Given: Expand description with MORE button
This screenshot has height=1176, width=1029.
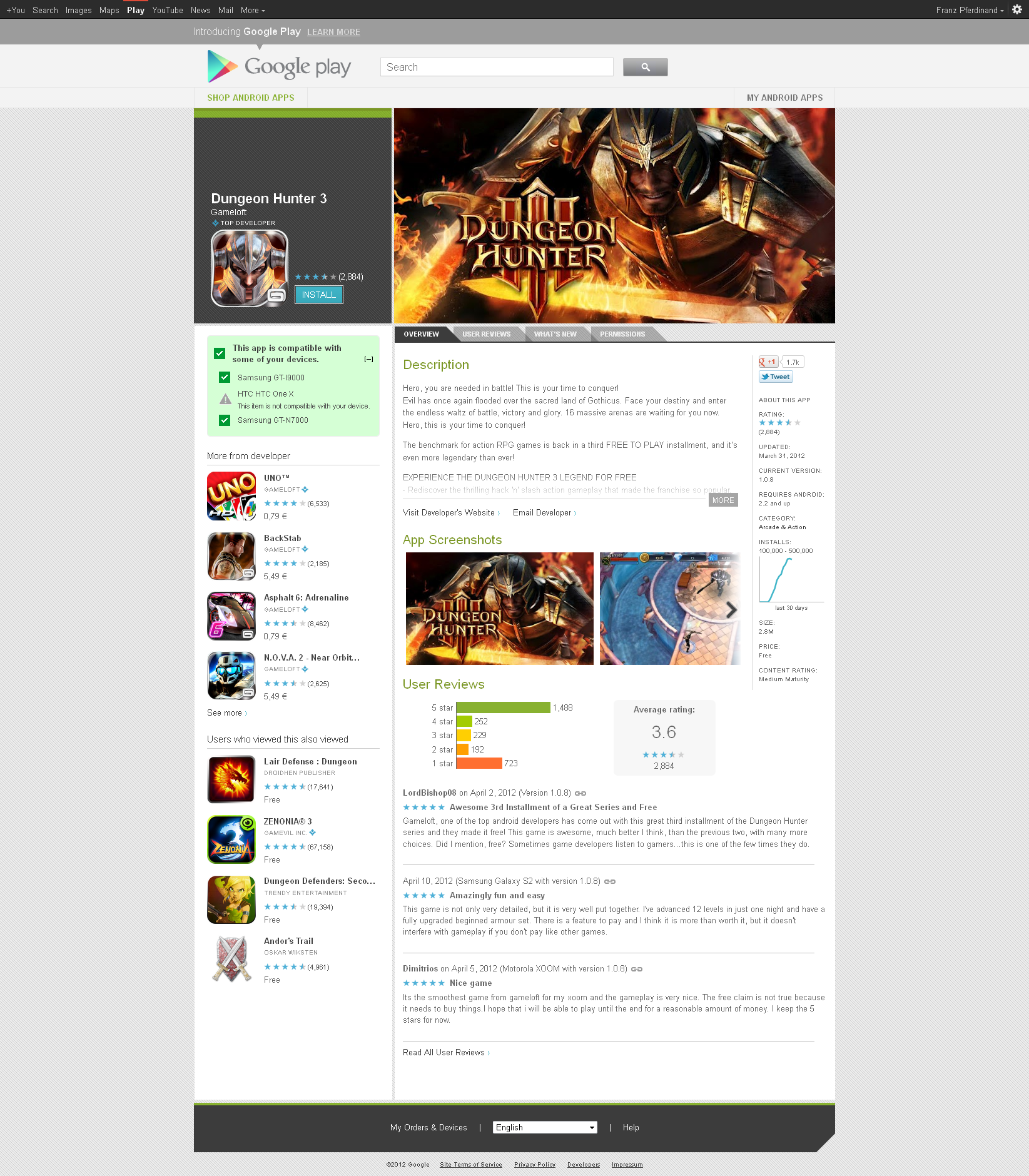Looking at the screenshot, I should 723,500.
